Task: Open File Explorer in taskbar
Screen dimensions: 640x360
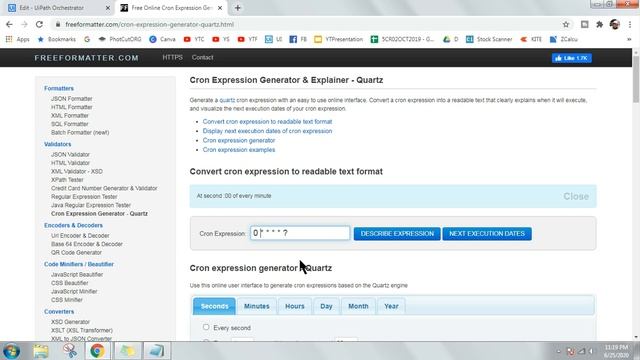Action: coord(41,351)
